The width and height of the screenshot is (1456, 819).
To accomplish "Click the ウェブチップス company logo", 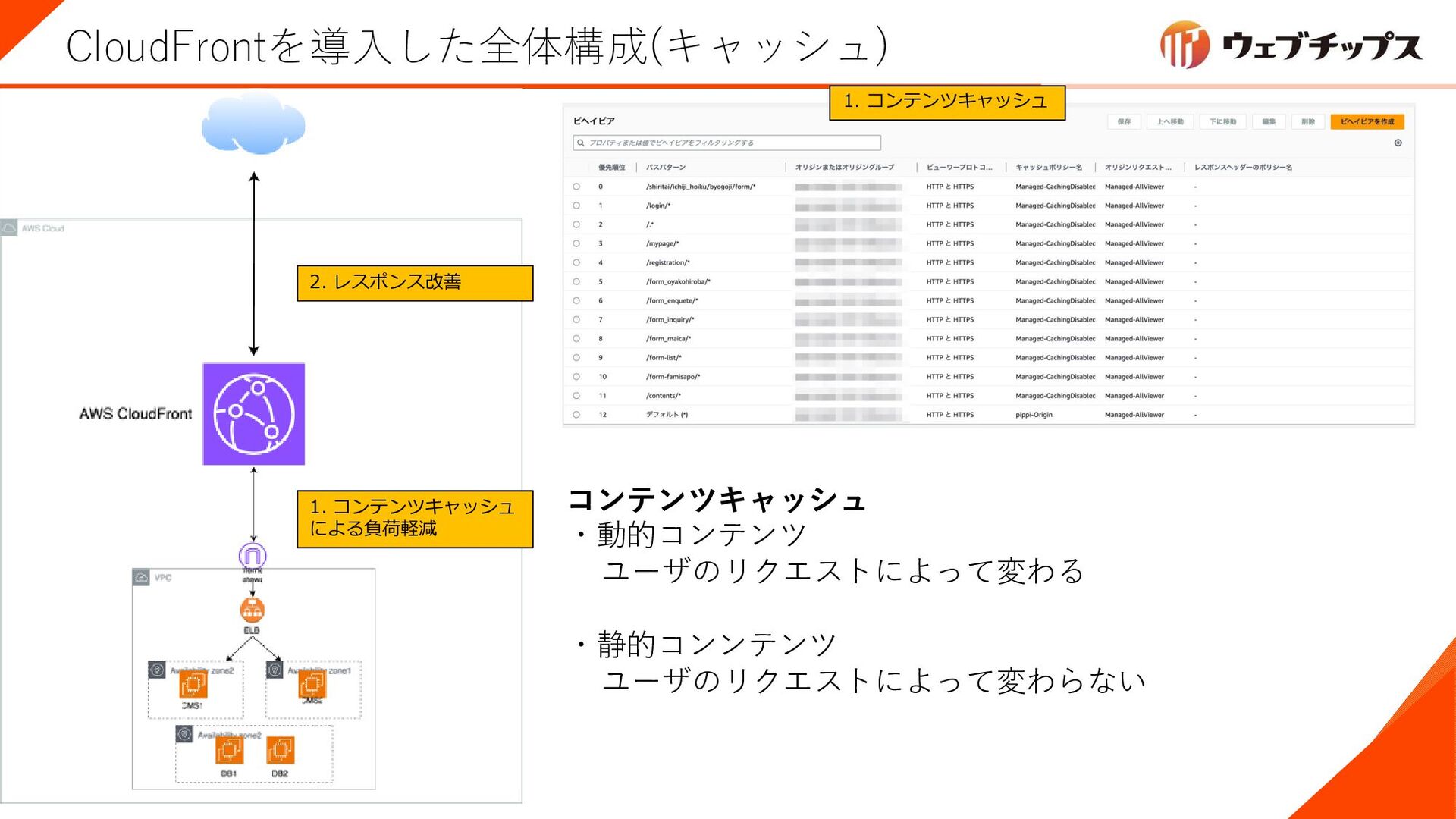I will tap(1291, 45).
